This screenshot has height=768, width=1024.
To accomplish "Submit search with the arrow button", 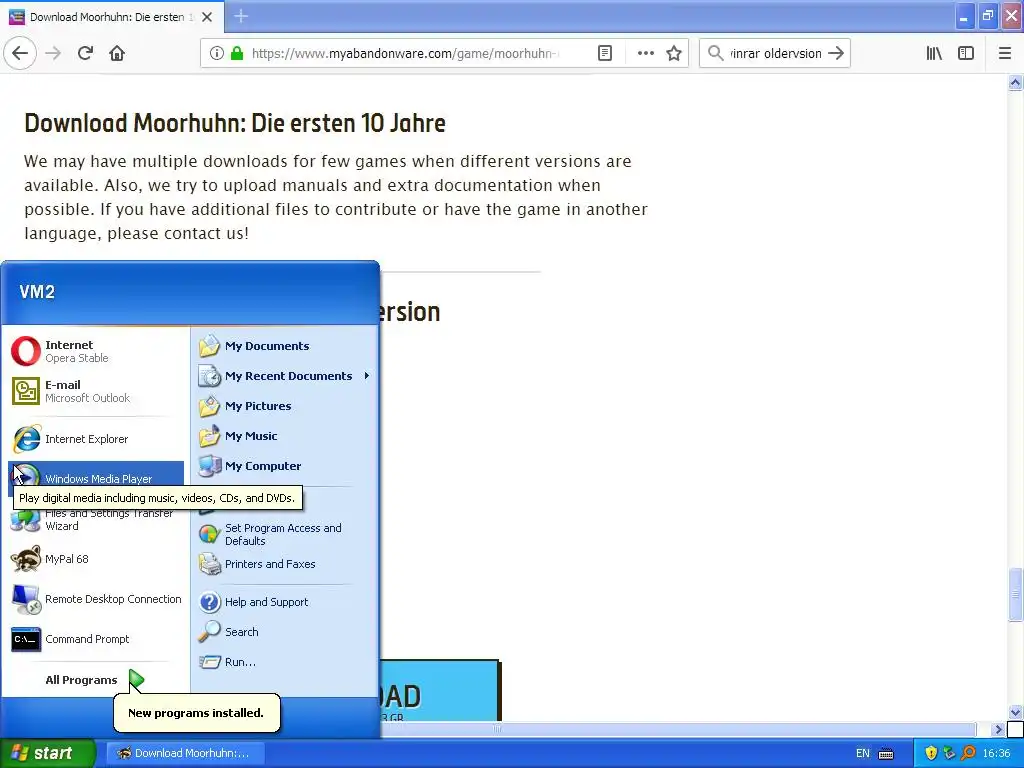I will click(836, 53).
